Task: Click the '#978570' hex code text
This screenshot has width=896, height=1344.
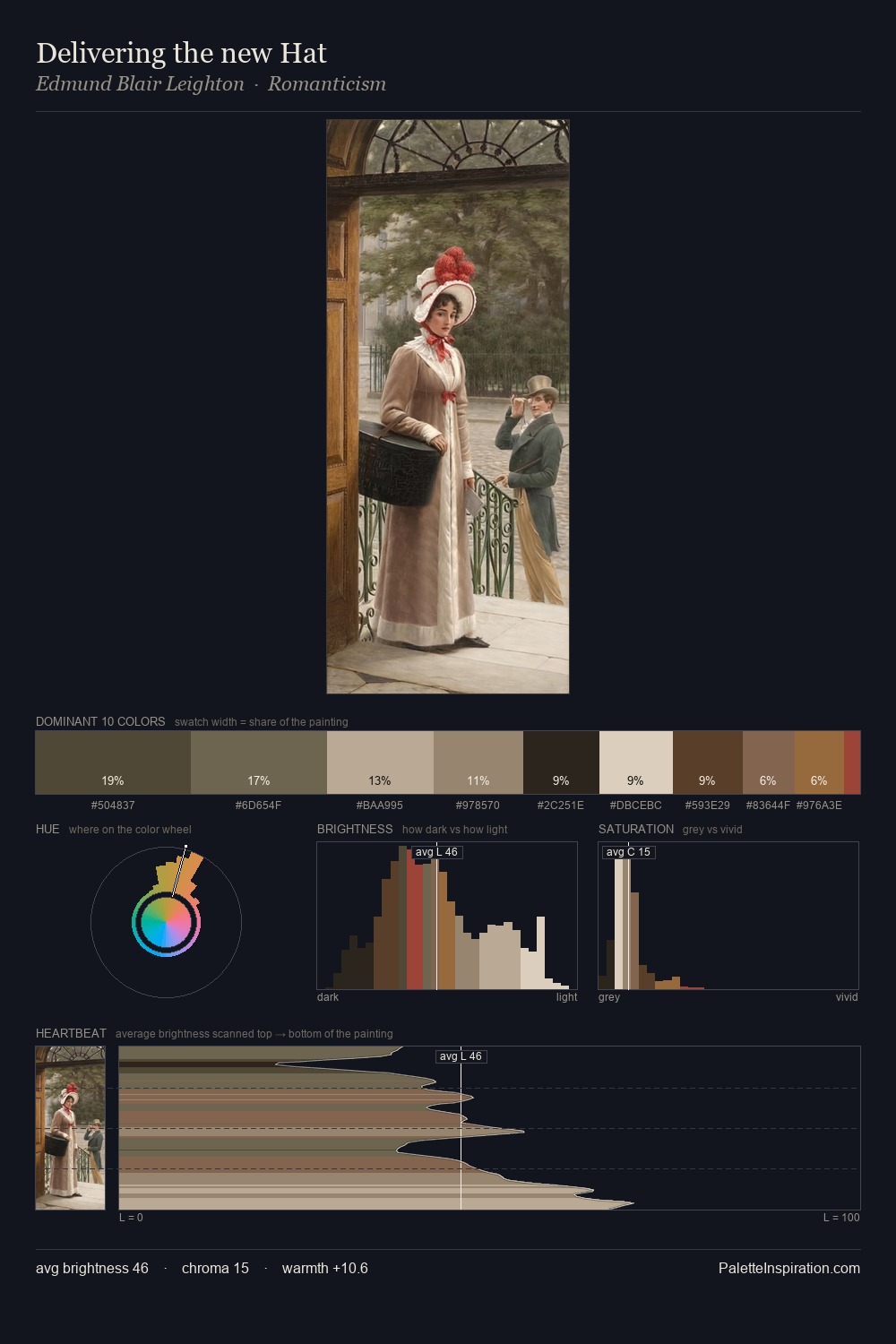Action: tap(478, 806)
